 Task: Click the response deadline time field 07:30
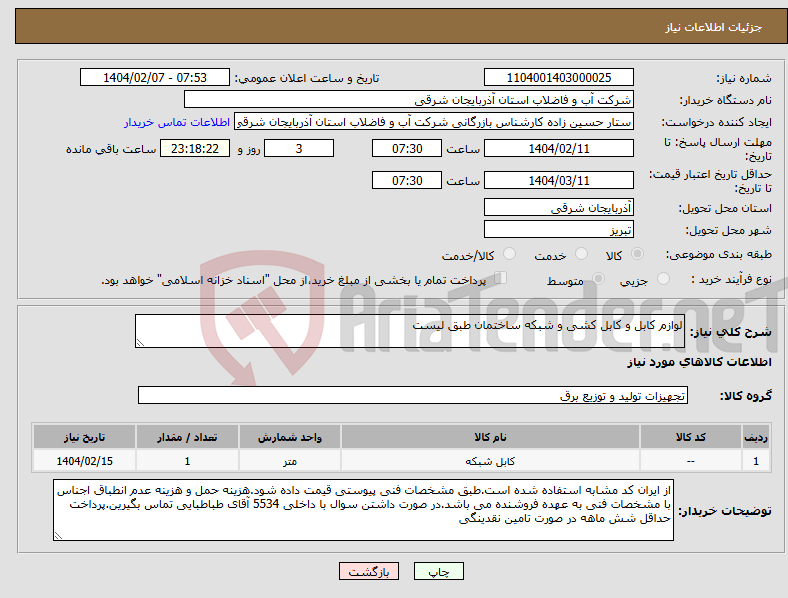coord(407,148)
